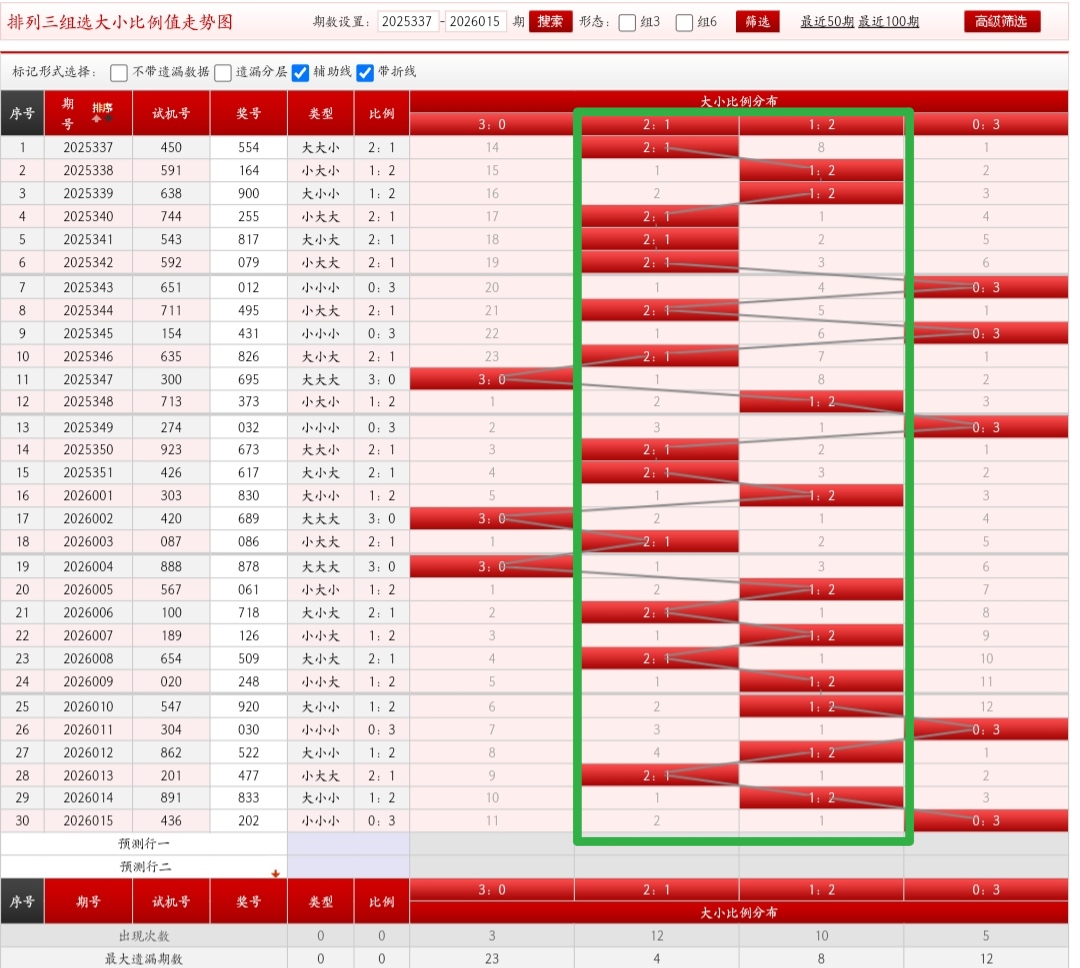Click the orange down arrow below 奖号 column
The width and height of the screenshot is (1080, 968).
[275, 873]
